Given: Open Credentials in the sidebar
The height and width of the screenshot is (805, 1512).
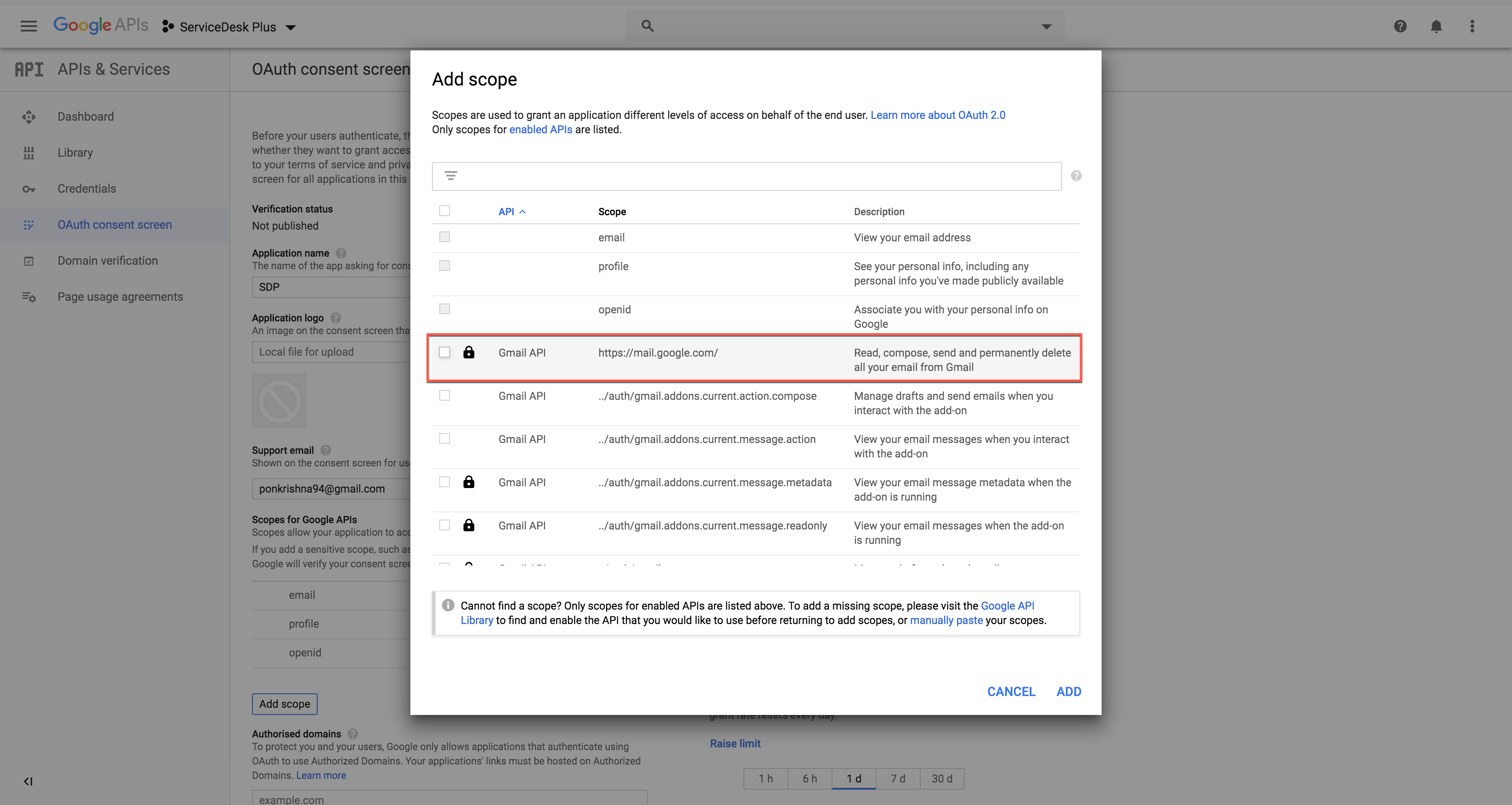Looking at the screenshot, I should [87, 189].
